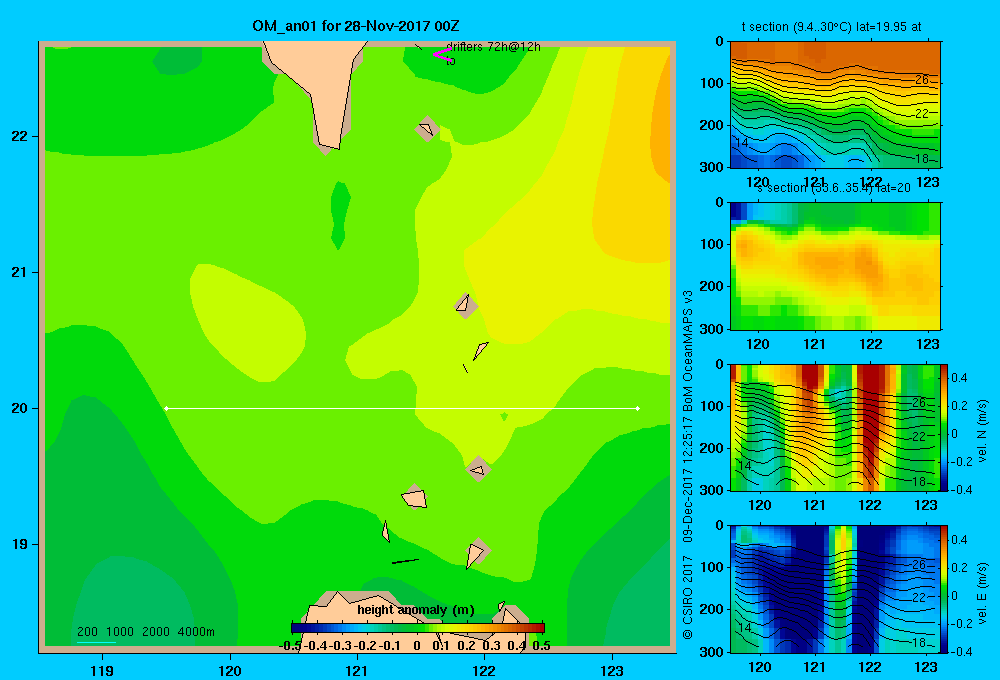The height and width of the screenshot is (680, 1000).
Task: Click the eastward velocity section panel
Action: (835, 589)
